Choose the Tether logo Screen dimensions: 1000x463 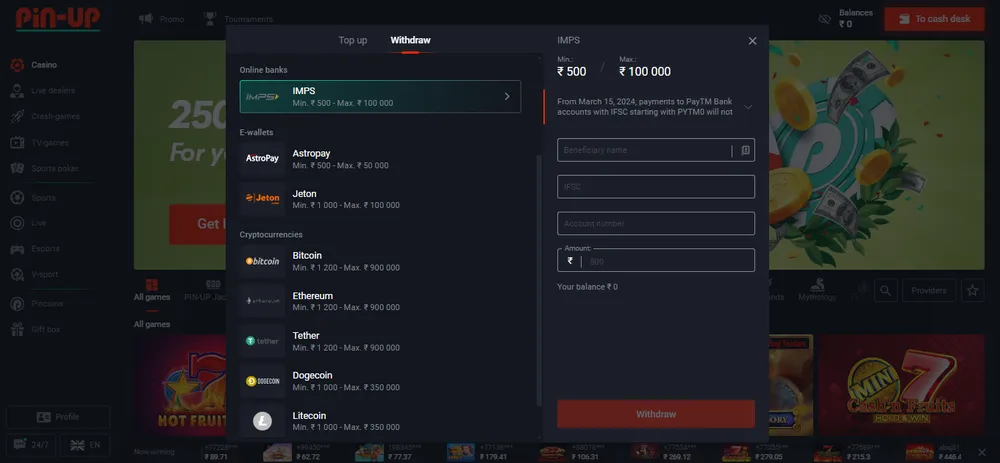(262, 341)
